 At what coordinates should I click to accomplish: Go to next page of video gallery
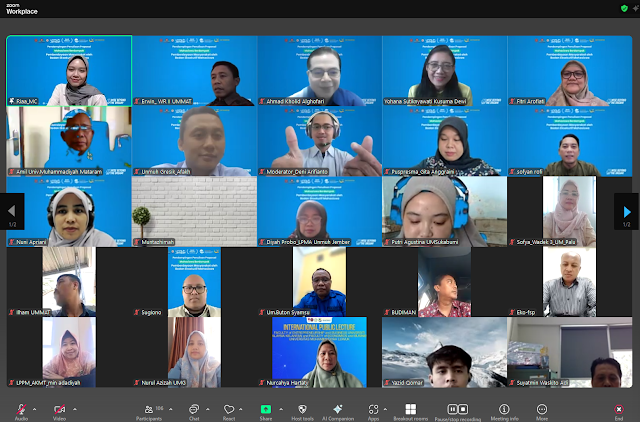pyautogui.click(x=627, y=211)
